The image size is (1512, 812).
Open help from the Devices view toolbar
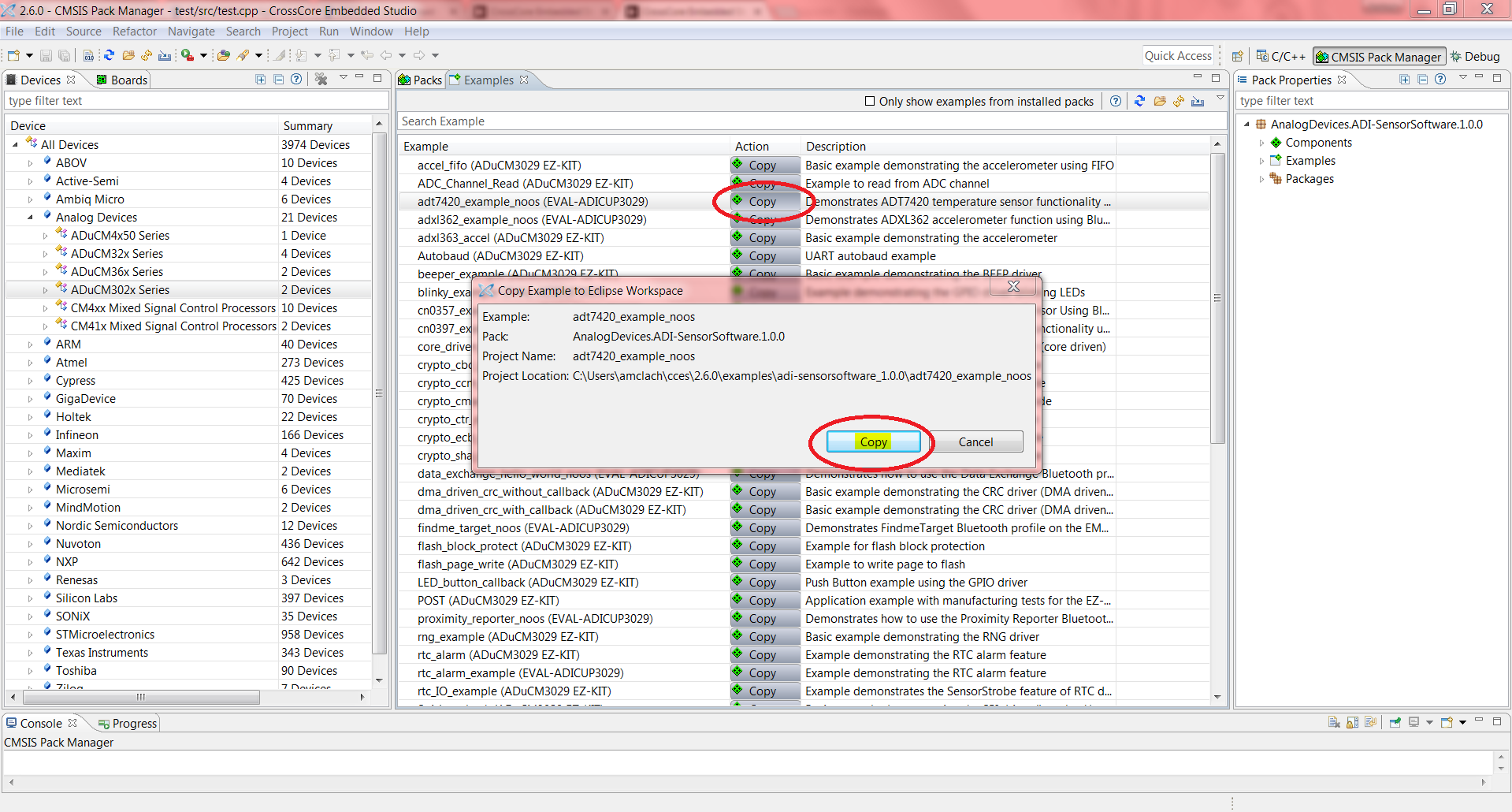pos(295,79)
